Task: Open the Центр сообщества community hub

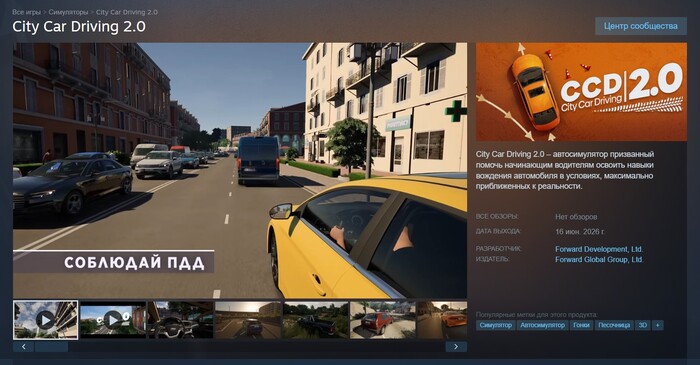Action: (641, 26)
